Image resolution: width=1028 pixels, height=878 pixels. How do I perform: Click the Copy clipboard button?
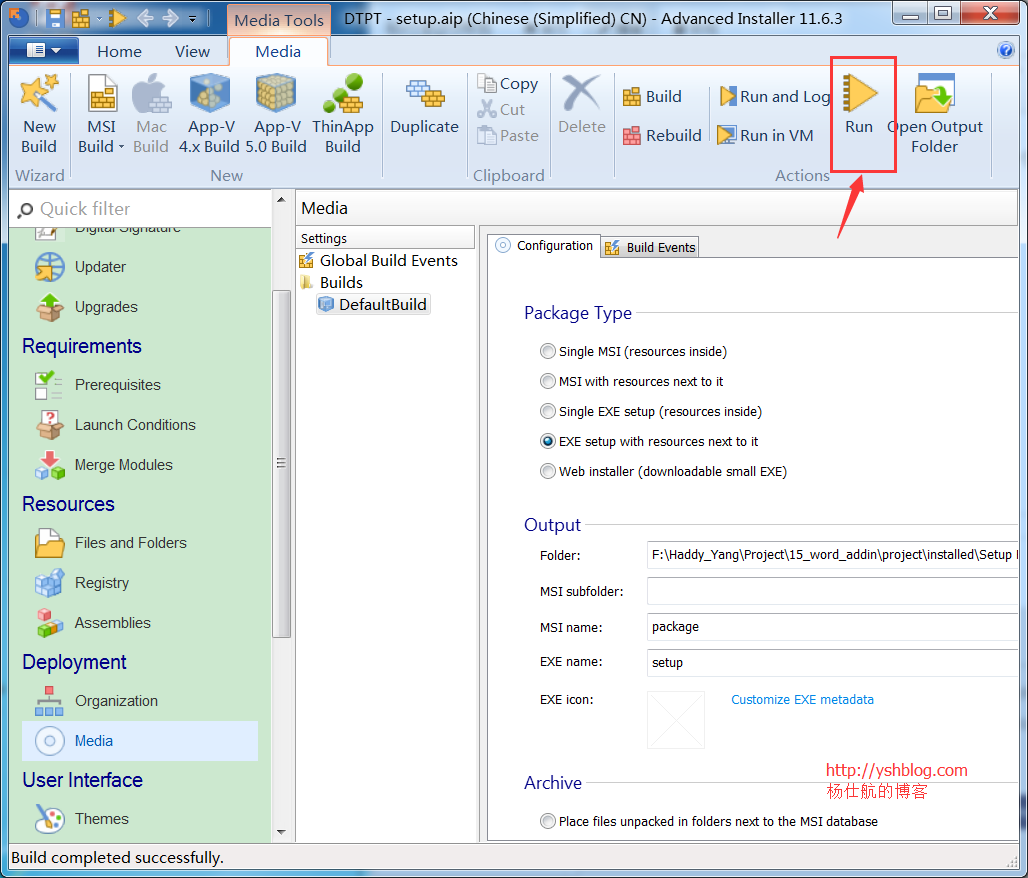tap(508, 83)
